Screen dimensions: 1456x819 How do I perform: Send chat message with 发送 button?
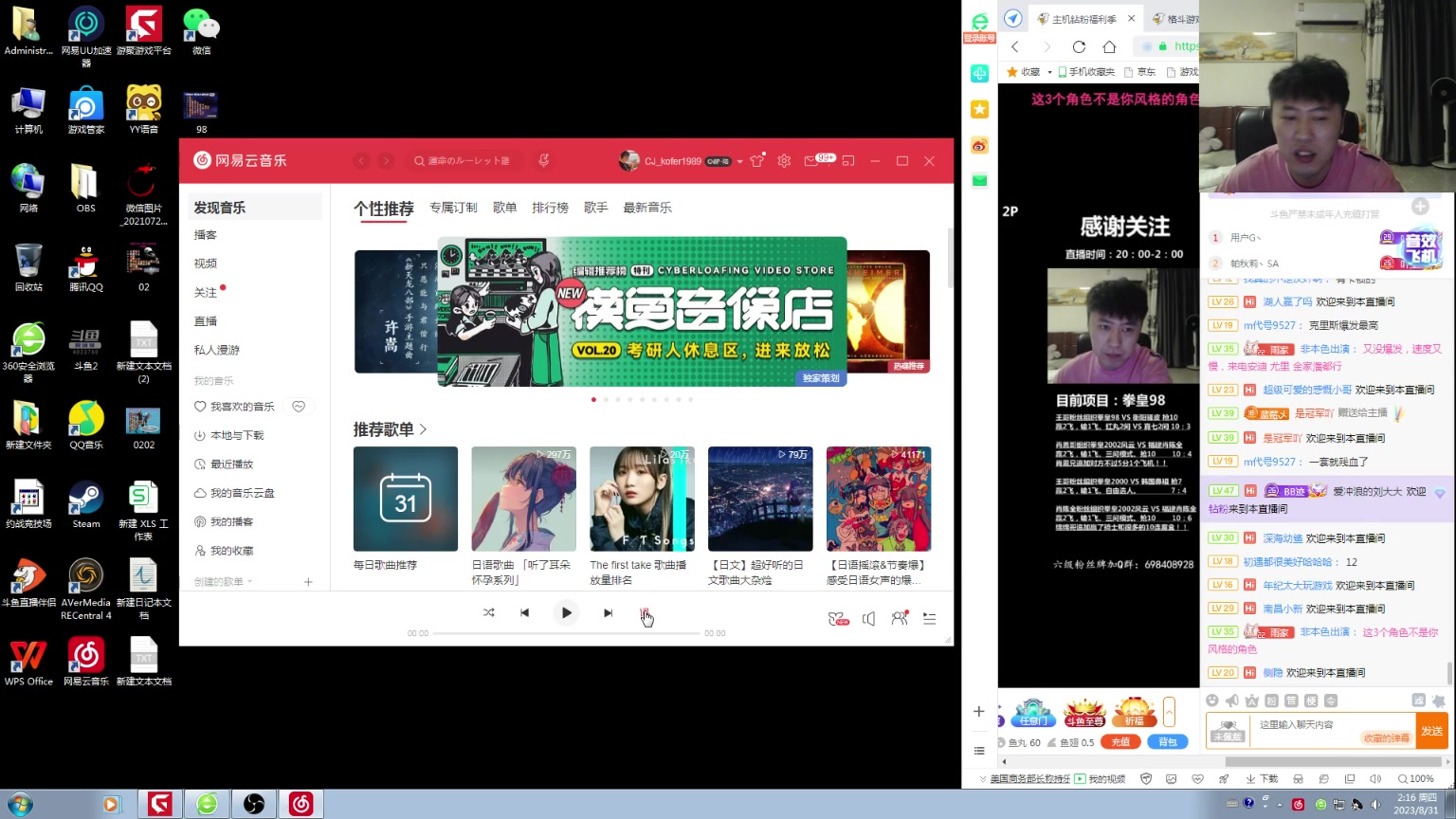coord(1431,731)
